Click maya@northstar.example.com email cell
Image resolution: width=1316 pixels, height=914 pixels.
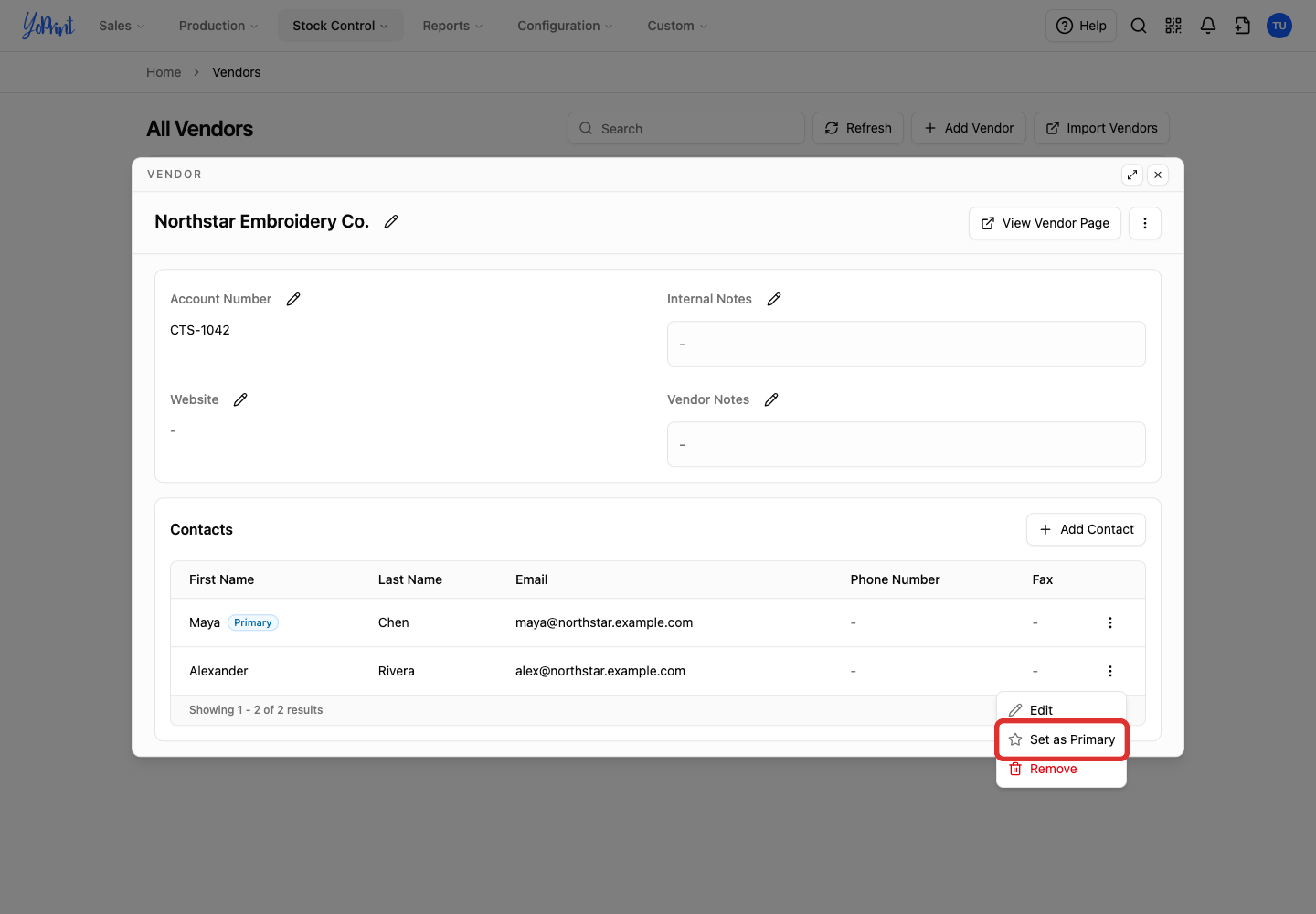pyautogui.click(x=604, y=622)
